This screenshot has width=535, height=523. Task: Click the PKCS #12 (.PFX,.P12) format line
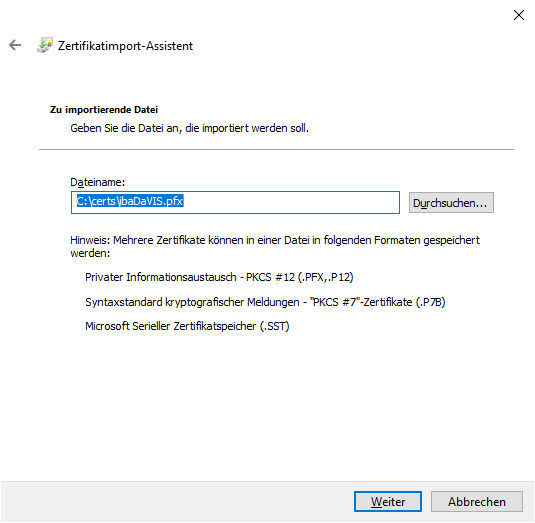tap(219, 277)
